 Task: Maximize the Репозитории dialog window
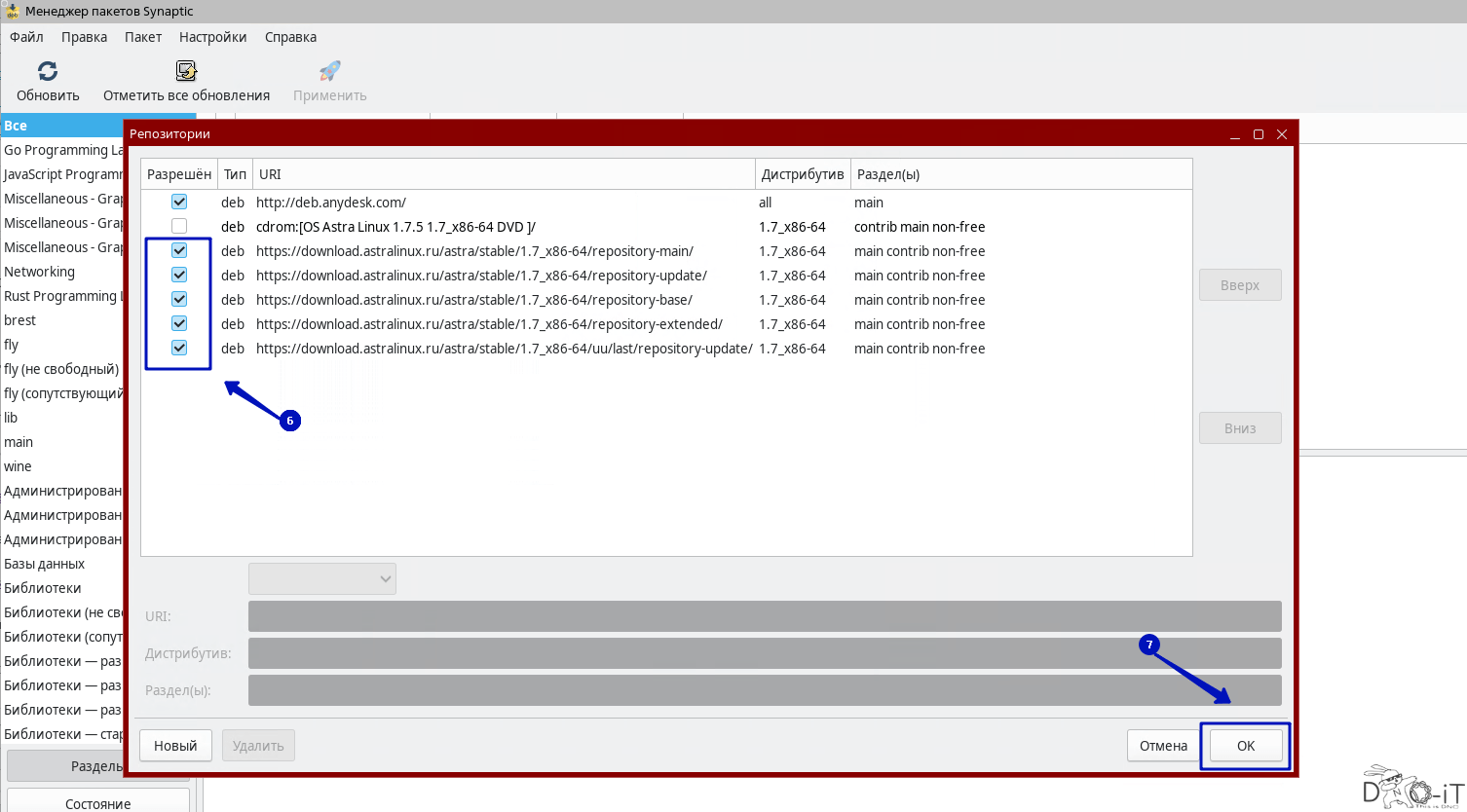click(1259, 134)
